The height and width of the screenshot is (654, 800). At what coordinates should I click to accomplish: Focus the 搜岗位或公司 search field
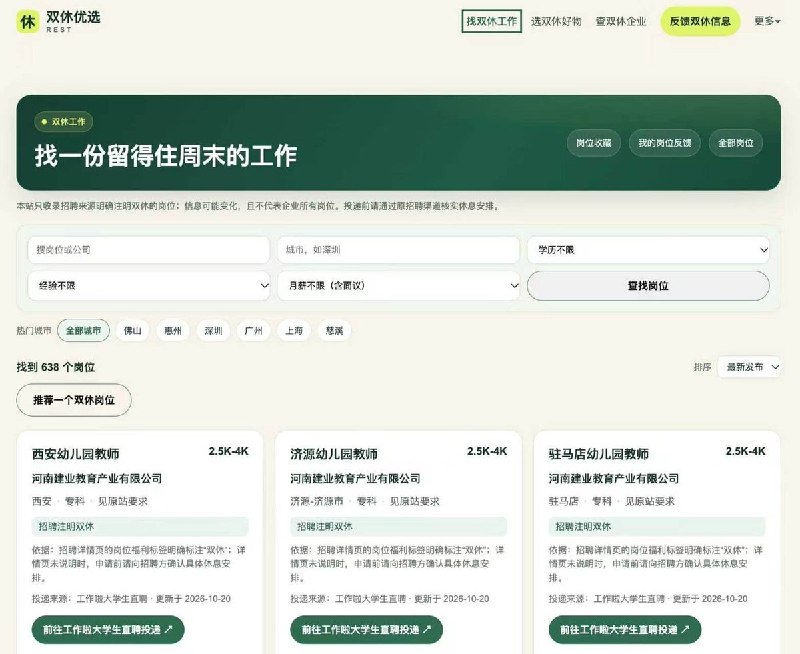click(148, 250)
